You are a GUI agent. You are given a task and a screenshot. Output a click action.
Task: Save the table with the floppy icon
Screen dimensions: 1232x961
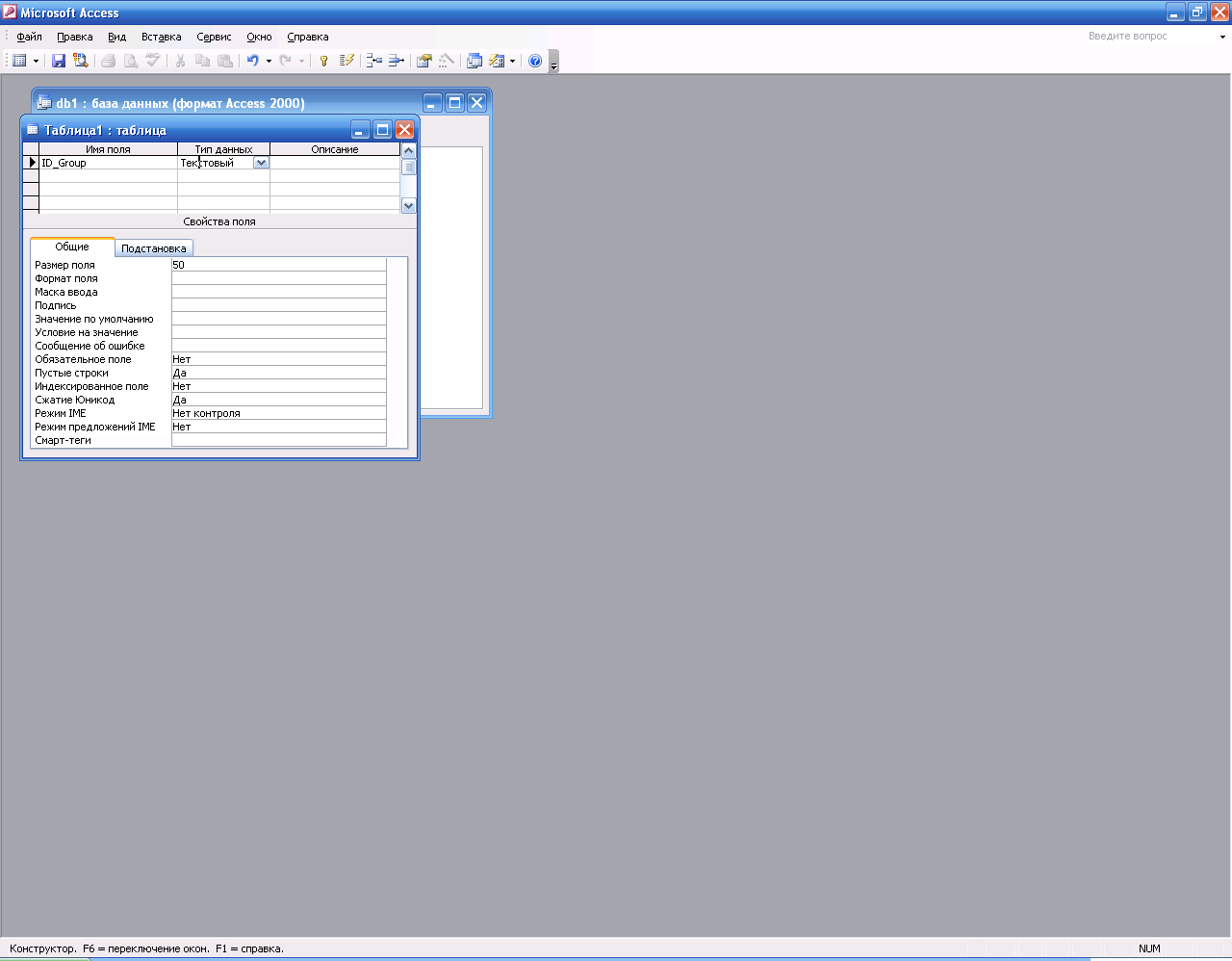click(x=59, y=61)
